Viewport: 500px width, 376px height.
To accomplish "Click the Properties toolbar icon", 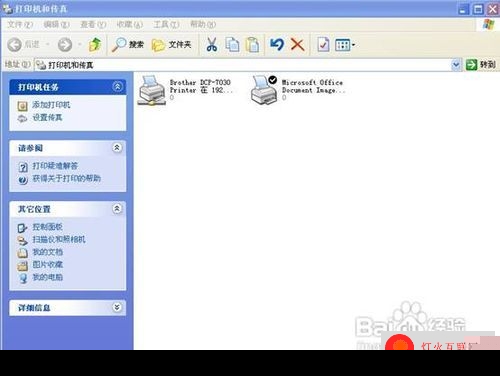I will 323,44.
